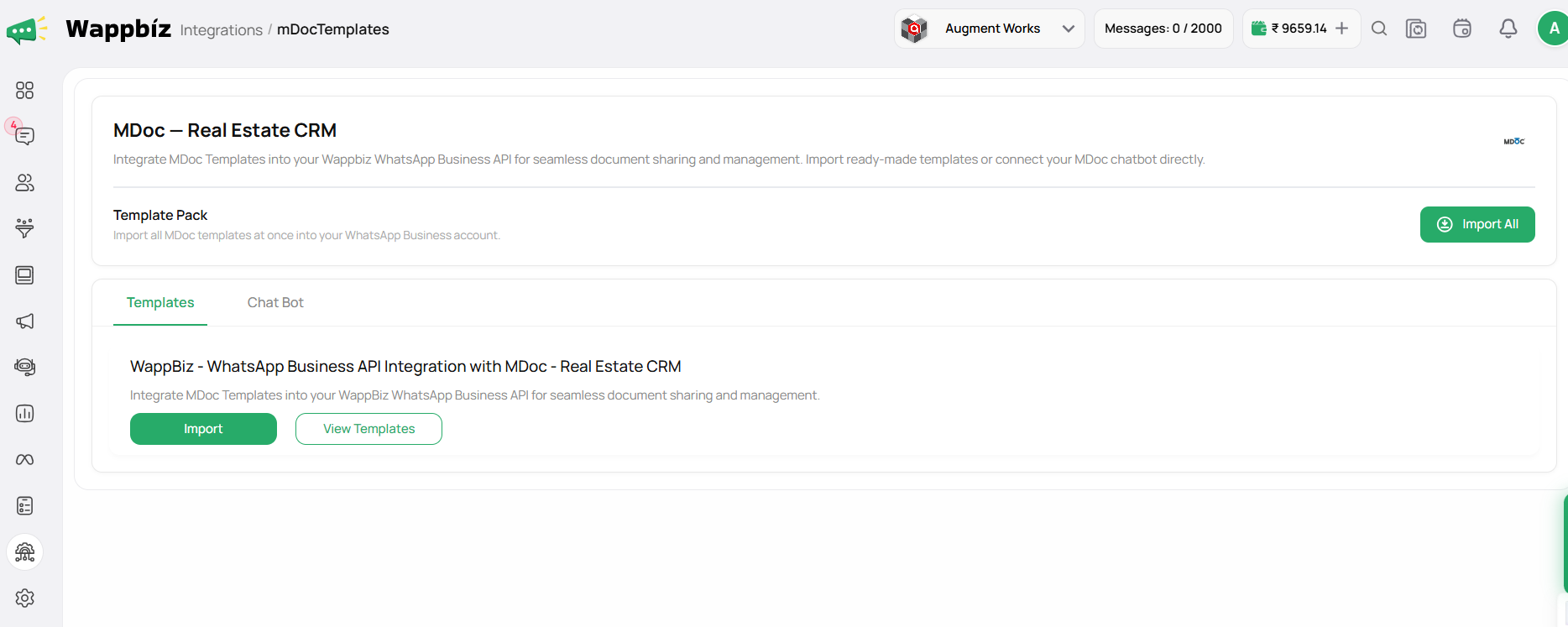Click the WappBiz - WhatsApp Business API Integration title
This screenshot has height=627, width=1568.
(405, 367)
